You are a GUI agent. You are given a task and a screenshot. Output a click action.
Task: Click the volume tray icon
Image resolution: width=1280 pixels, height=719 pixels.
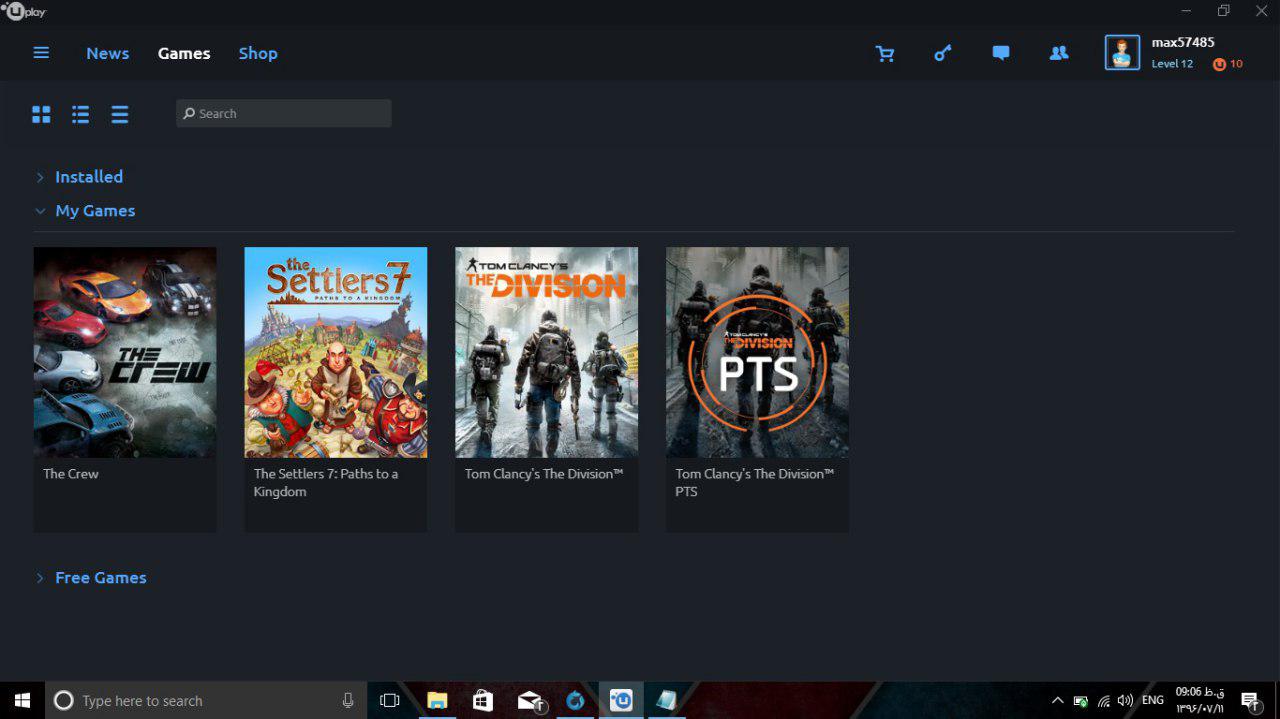(1125, 700)
